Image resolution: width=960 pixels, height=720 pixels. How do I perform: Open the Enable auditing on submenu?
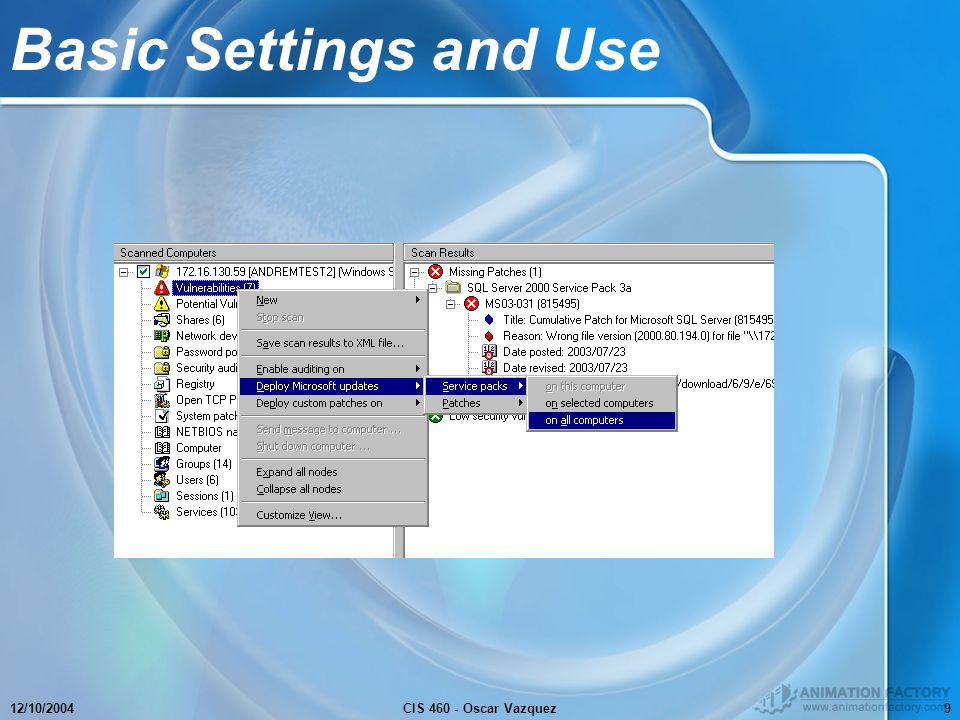coord(332,369)
